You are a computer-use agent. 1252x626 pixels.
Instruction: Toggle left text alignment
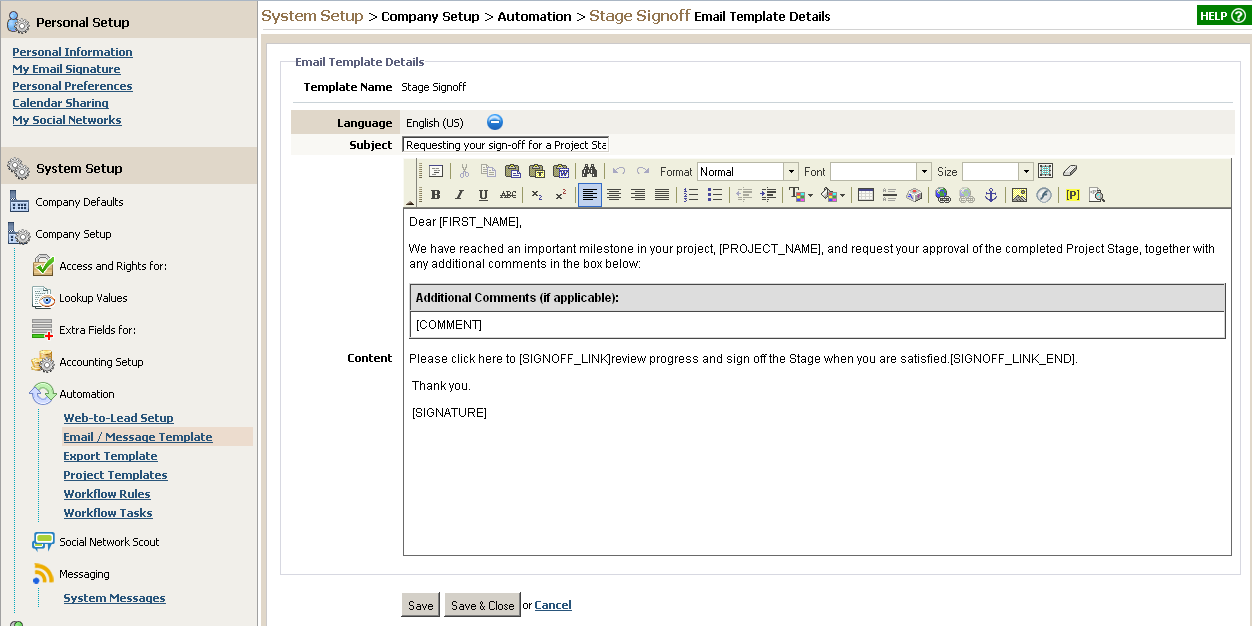(590, 195)
